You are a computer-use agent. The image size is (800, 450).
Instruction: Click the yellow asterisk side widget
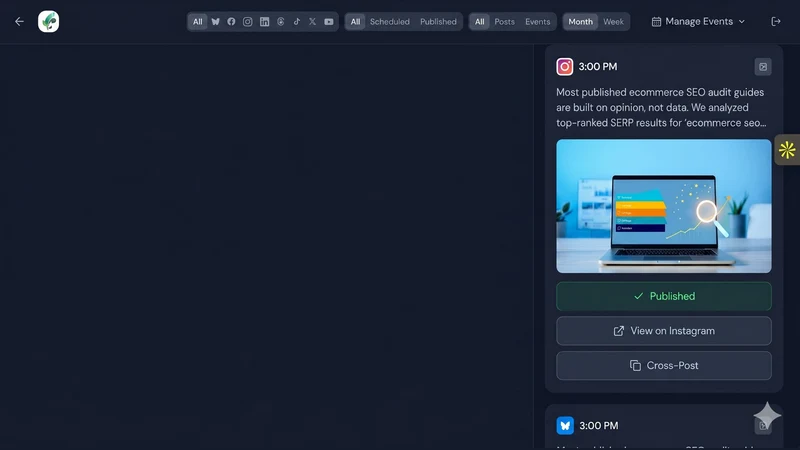point(787,149)
